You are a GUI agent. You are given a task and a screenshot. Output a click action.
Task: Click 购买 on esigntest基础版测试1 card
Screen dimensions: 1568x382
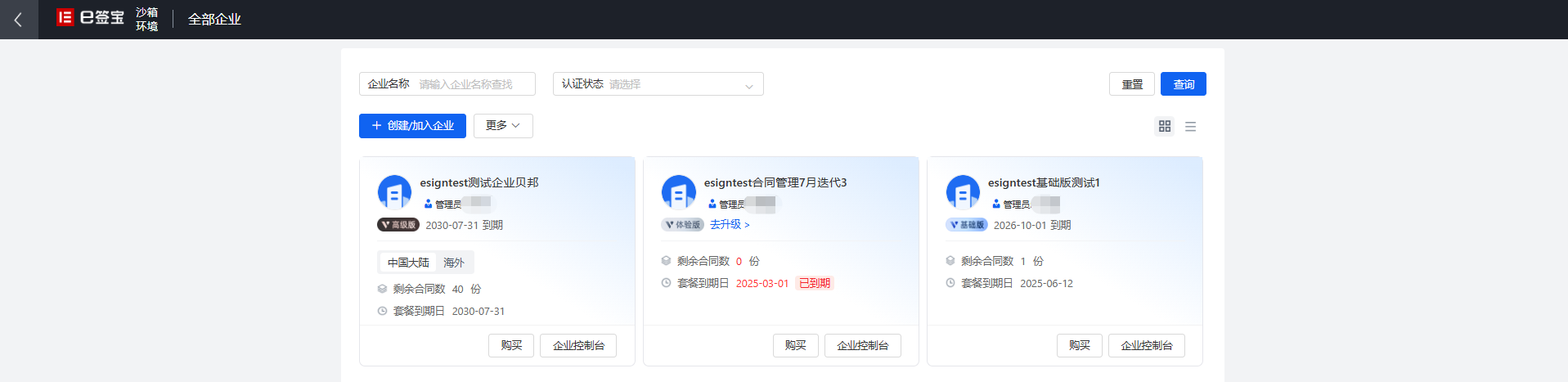1080,345
